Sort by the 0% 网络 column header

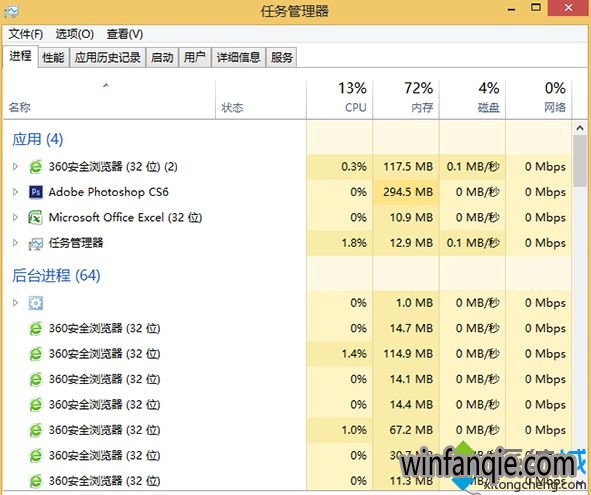[x=539, y=100]
